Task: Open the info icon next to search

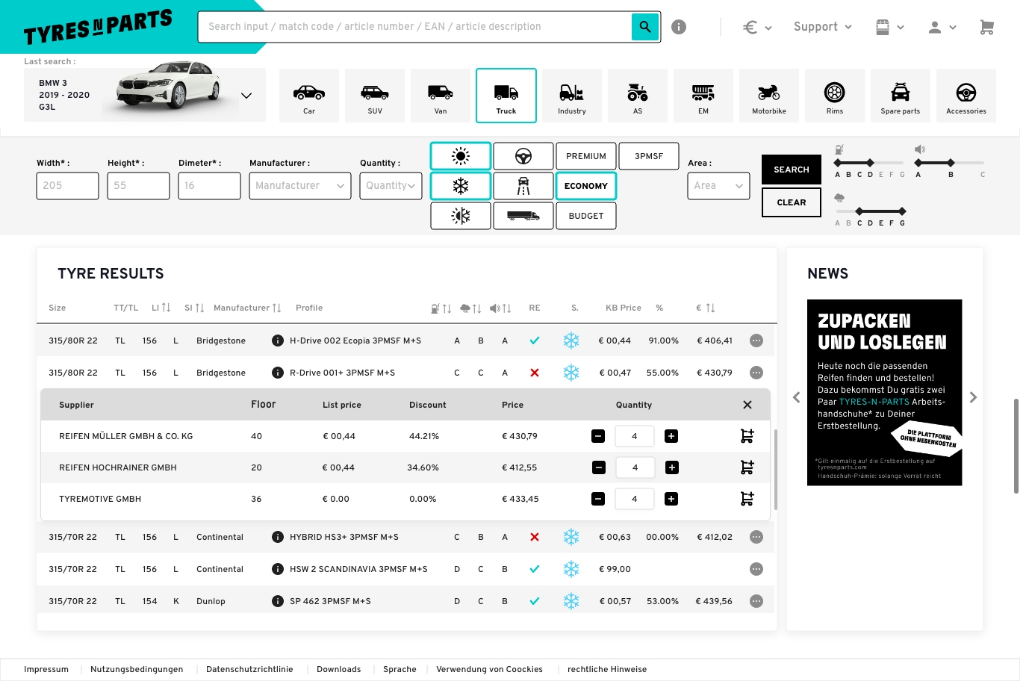Action: (x=678, y=27)
